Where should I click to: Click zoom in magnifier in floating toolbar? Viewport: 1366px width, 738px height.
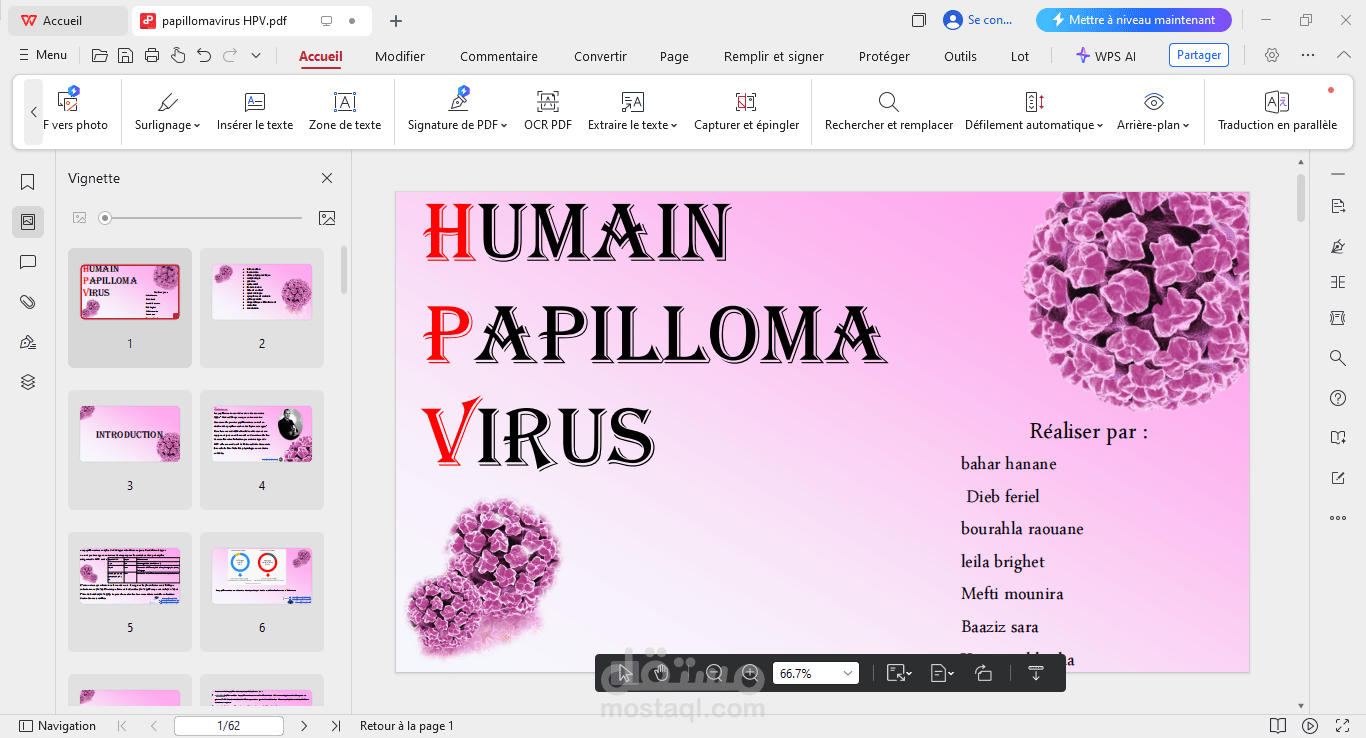pyautogui.click(x=750, y=673)
